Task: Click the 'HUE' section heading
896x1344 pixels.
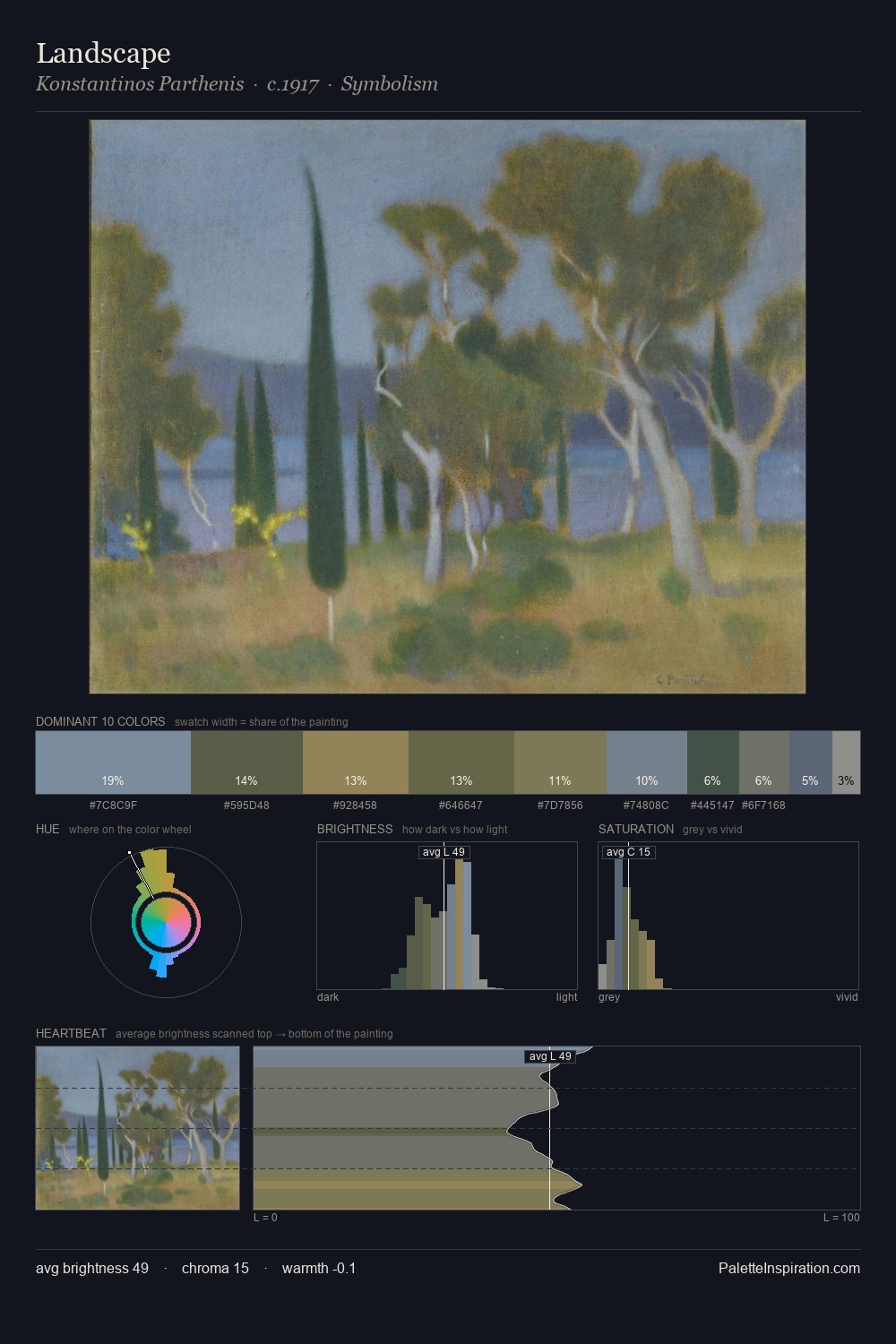Action: 47,829
